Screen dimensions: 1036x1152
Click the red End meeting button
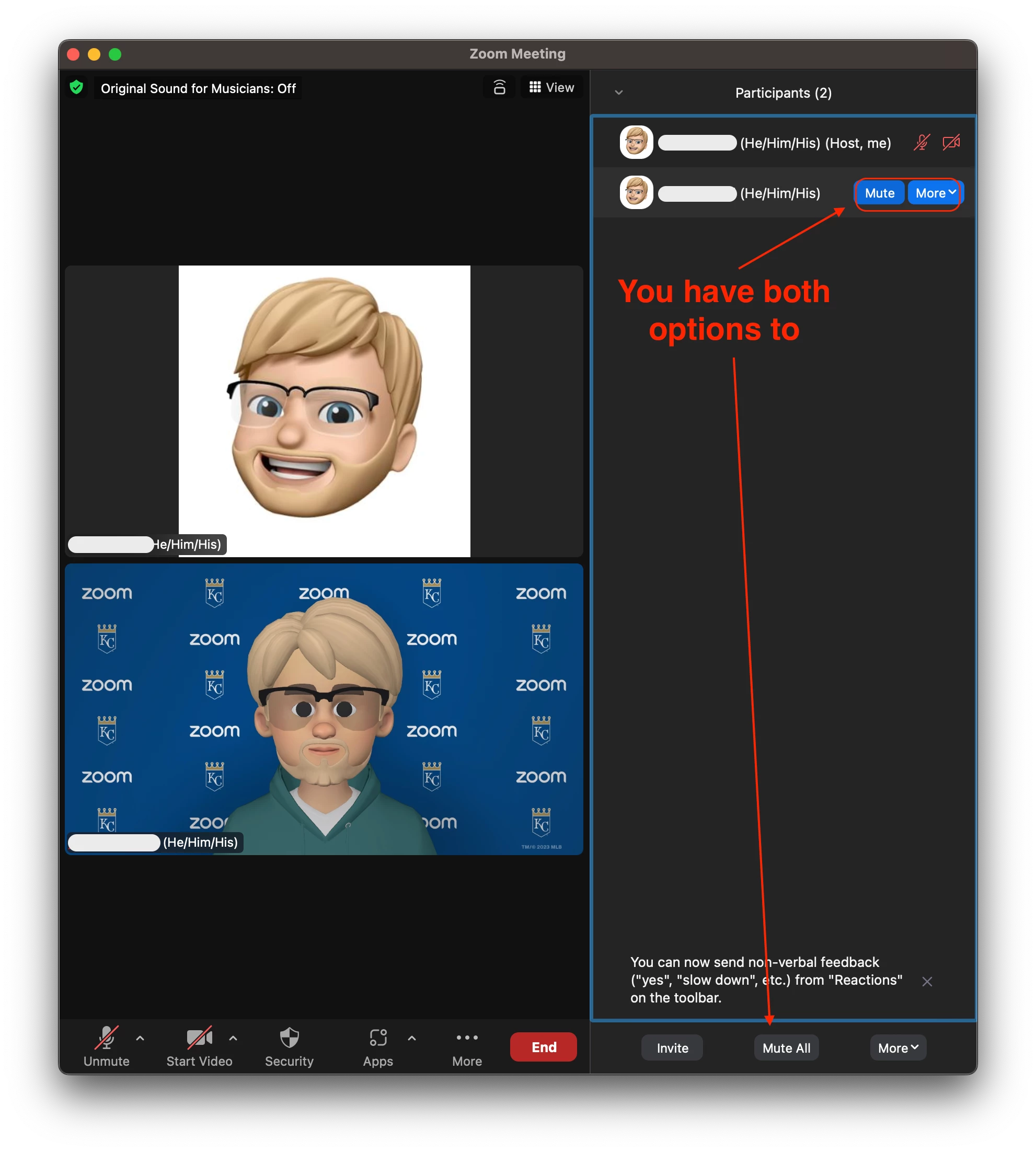click(x=543, y=1047)
